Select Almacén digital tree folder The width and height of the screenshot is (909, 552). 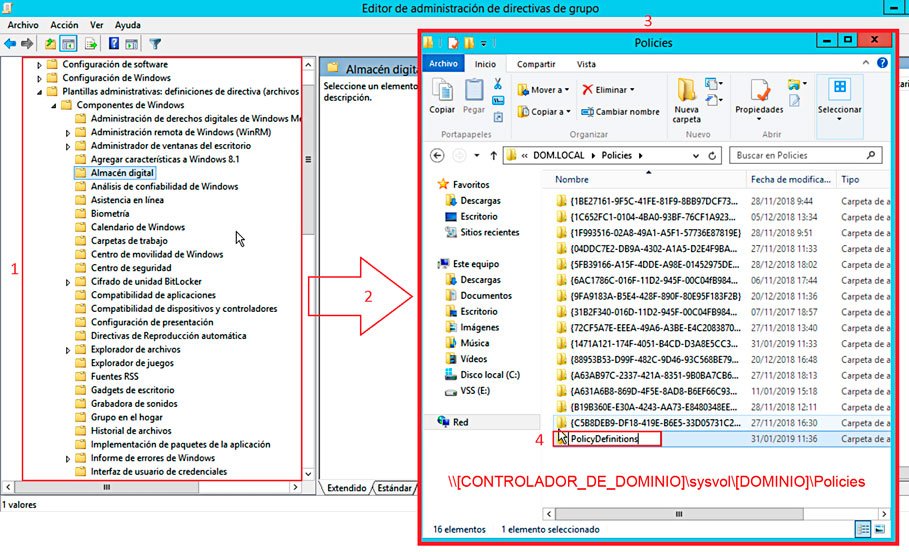tap(115, 173)
